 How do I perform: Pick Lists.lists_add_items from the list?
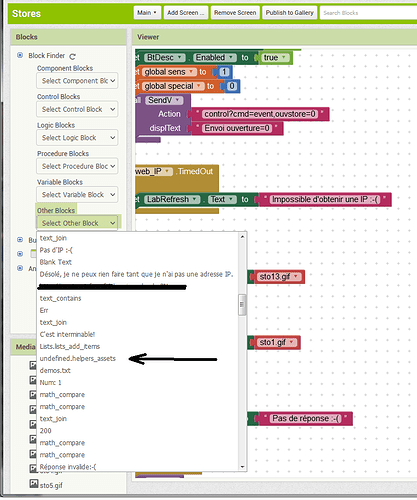coord(70,347)
